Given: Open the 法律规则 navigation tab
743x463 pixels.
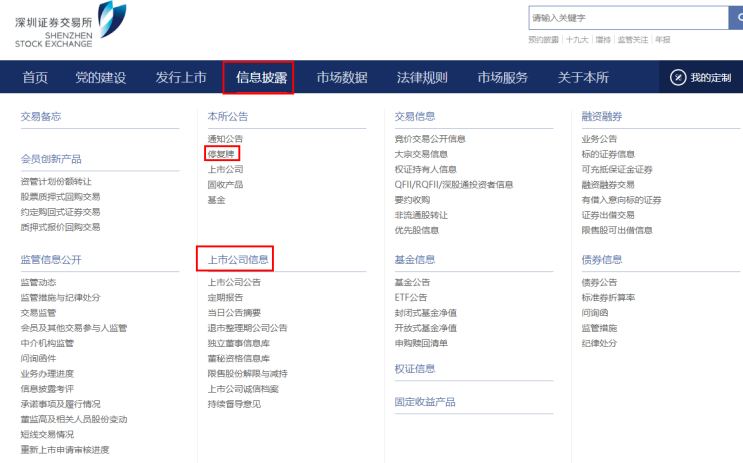Looking at the screenshot, I should tap(422, 77).
